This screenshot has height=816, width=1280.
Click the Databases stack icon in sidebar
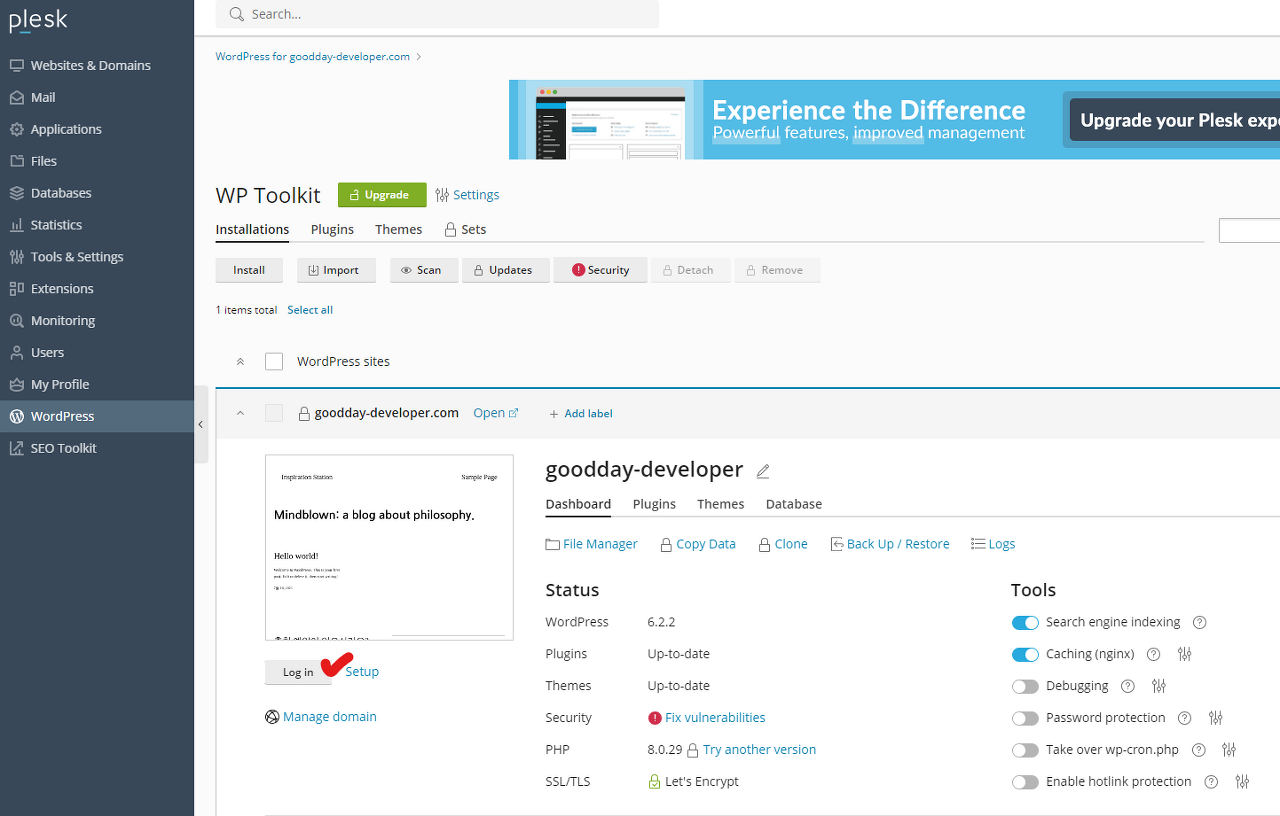pos(16,193)
